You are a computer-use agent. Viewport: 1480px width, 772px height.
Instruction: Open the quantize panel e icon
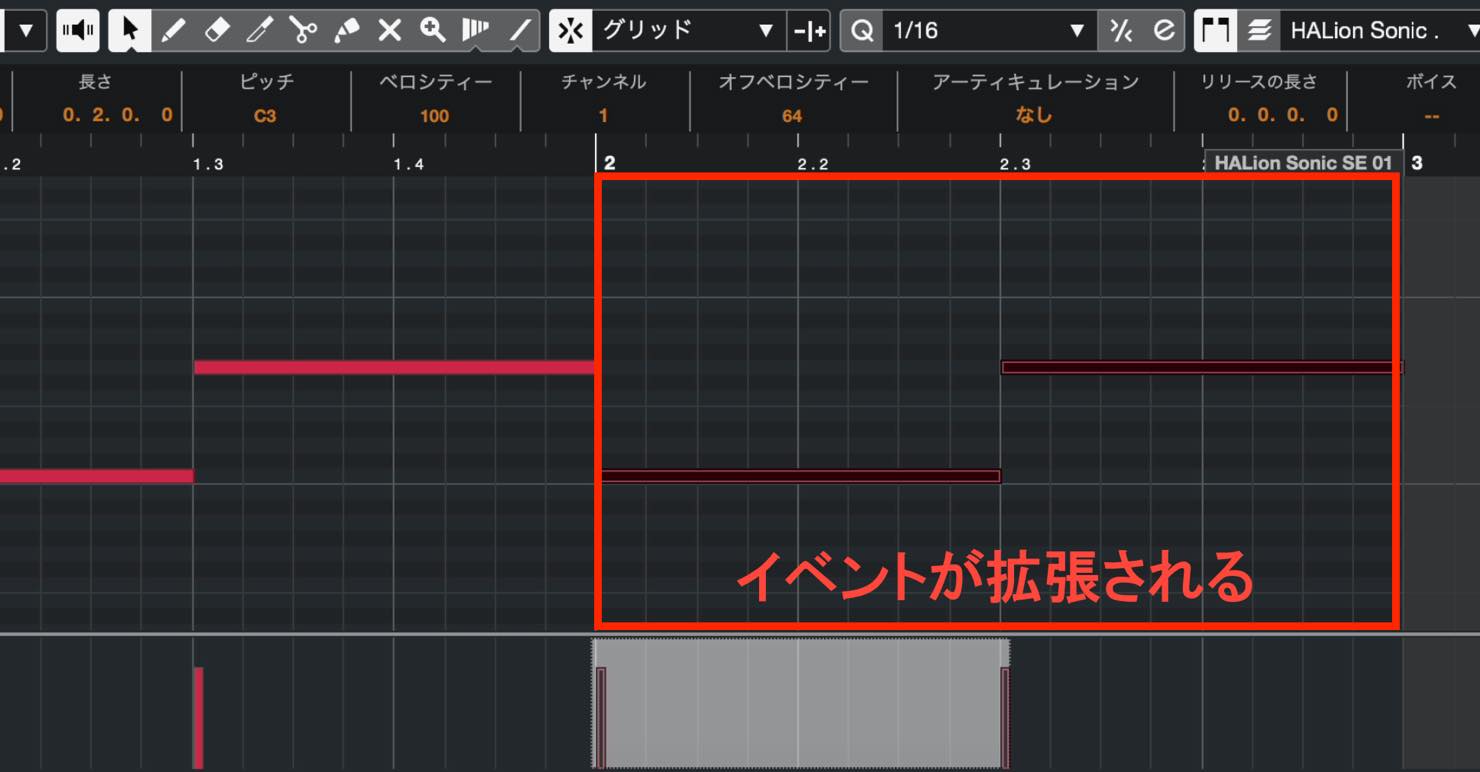(x=1163, y=30)
